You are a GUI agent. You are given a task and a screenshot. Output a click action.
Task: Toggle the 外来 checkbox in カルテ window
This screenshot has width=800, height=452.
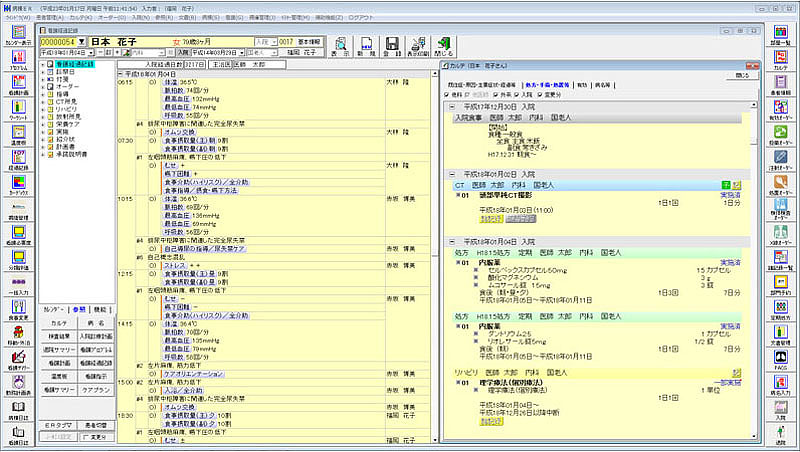coord(494,95)
